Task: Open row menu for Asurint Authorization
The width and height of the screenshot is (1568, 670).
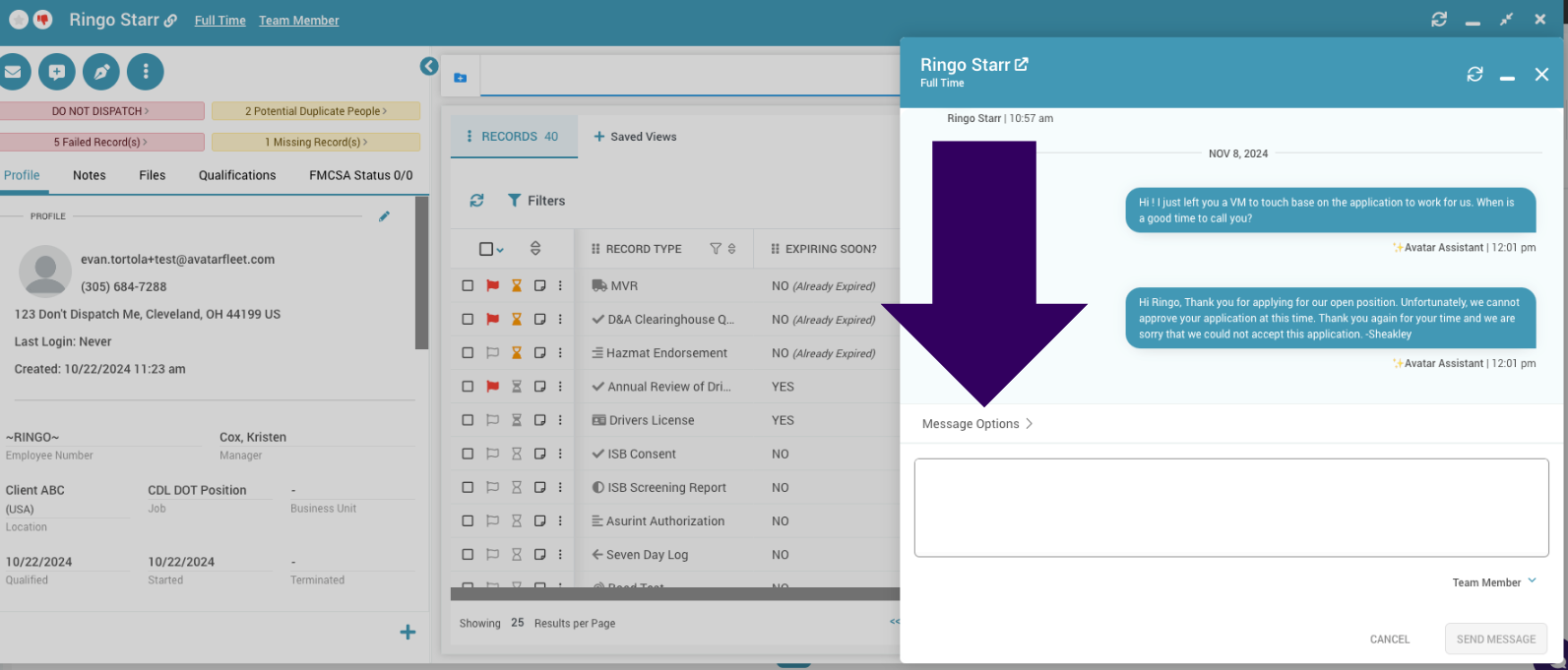Action: point(560,520)
